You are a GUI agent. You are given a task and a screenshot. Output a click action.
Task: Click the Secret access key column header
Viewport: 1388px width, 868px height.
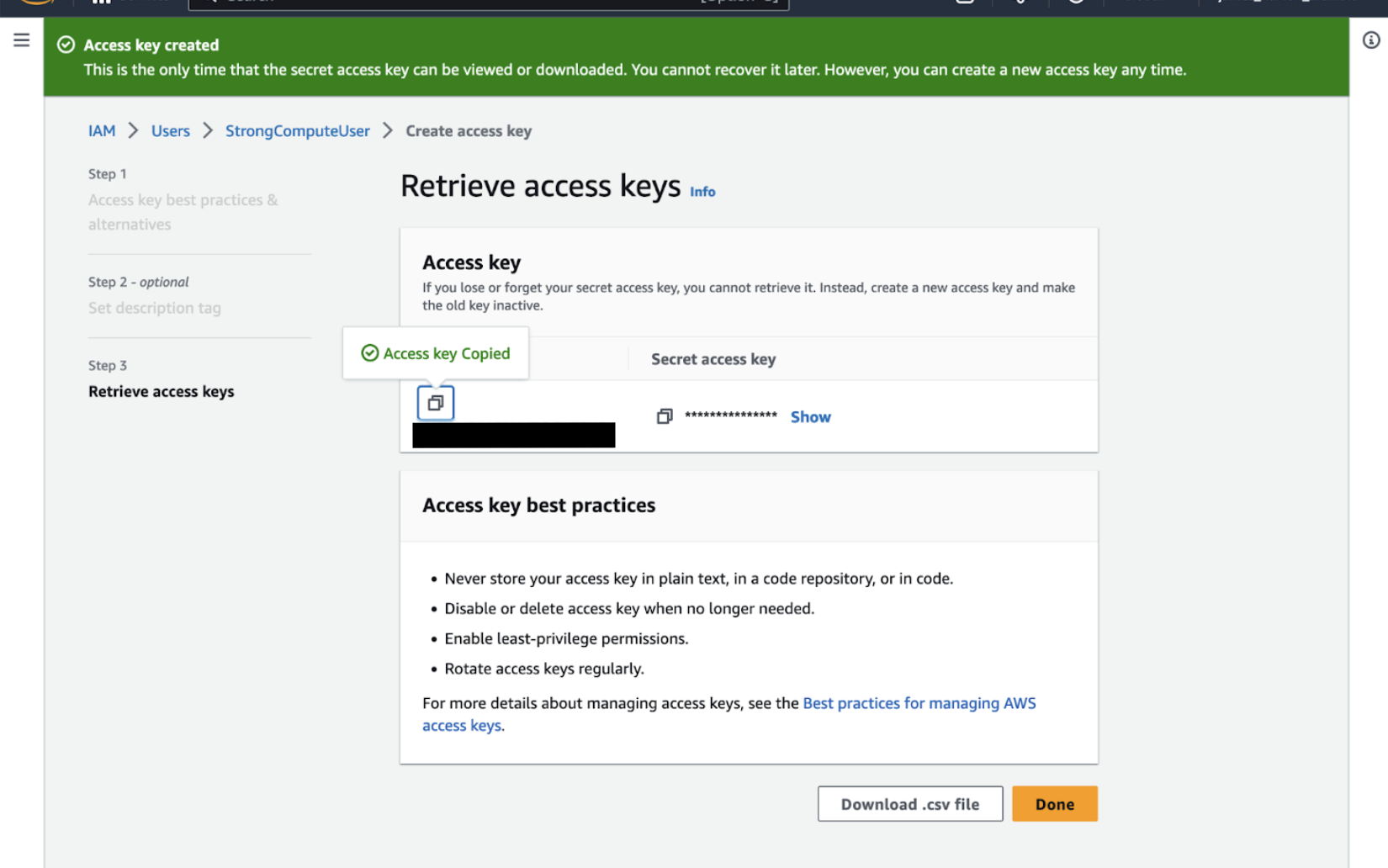(x=713, y=359)
